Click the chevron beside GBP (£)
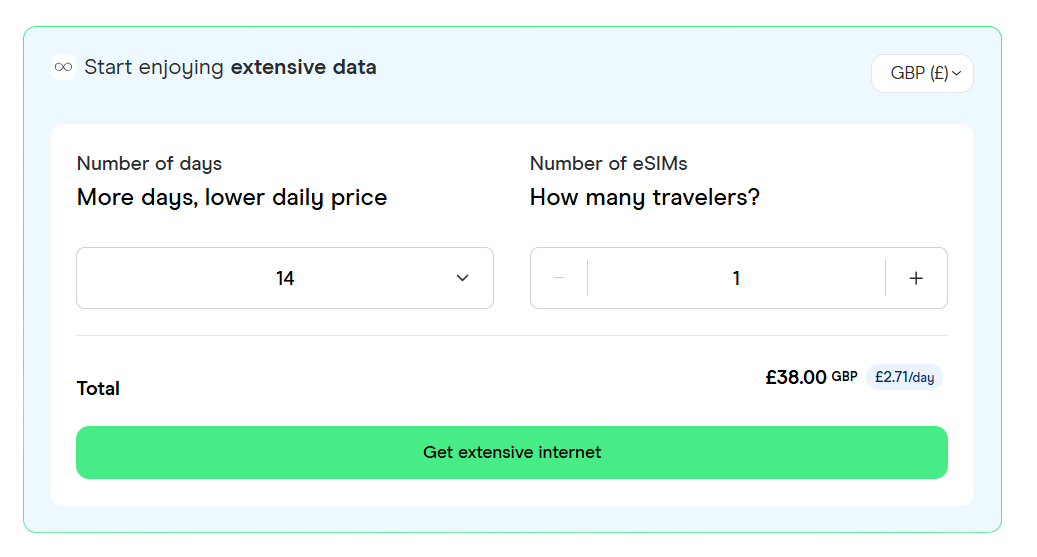This screenshot has width=1037, height=557. coord(956,73)
